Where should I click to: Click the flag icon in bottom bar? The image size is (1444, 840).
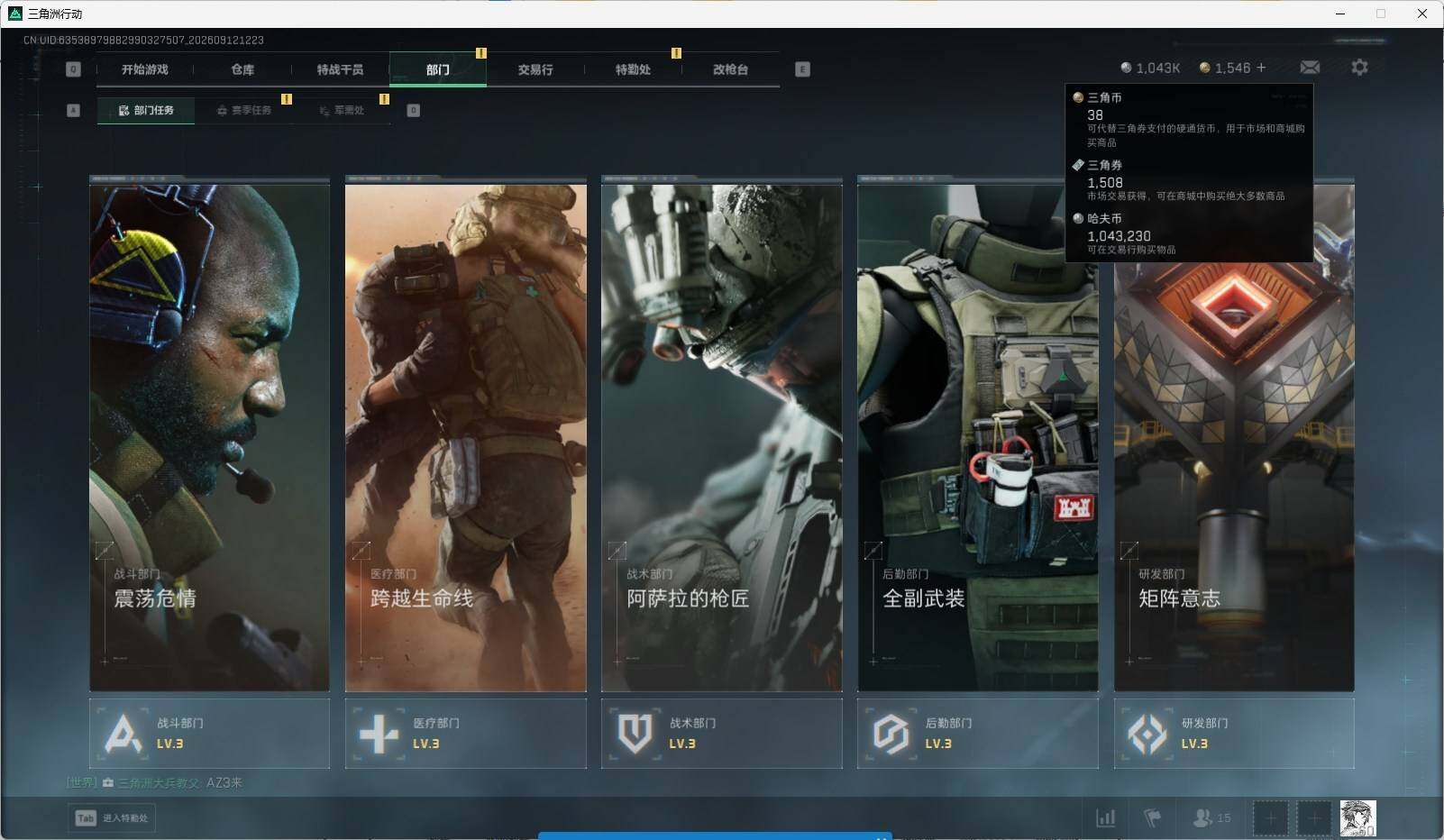(1153, 818)
